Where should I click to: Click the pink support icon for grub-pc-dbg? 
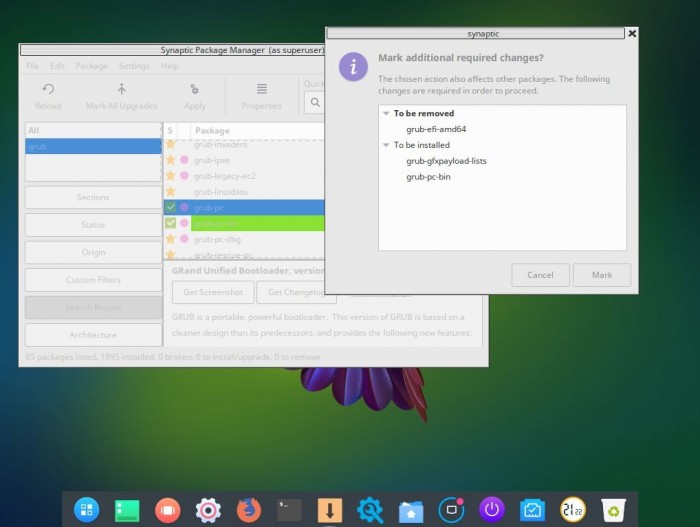pyautogui.click(x=184, y=239)
